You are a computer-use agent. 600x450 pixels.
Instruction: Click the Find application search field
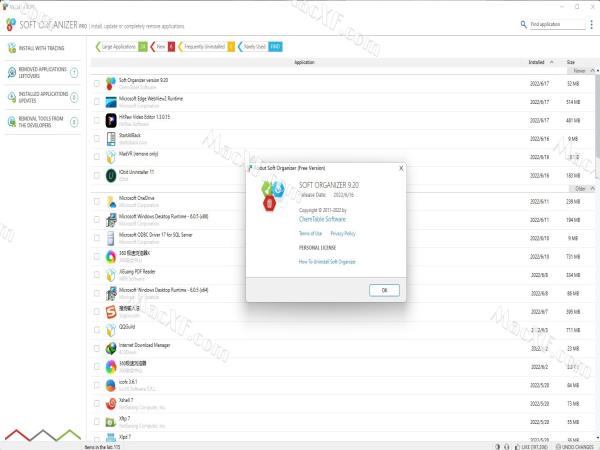click(x=557, y=24)
